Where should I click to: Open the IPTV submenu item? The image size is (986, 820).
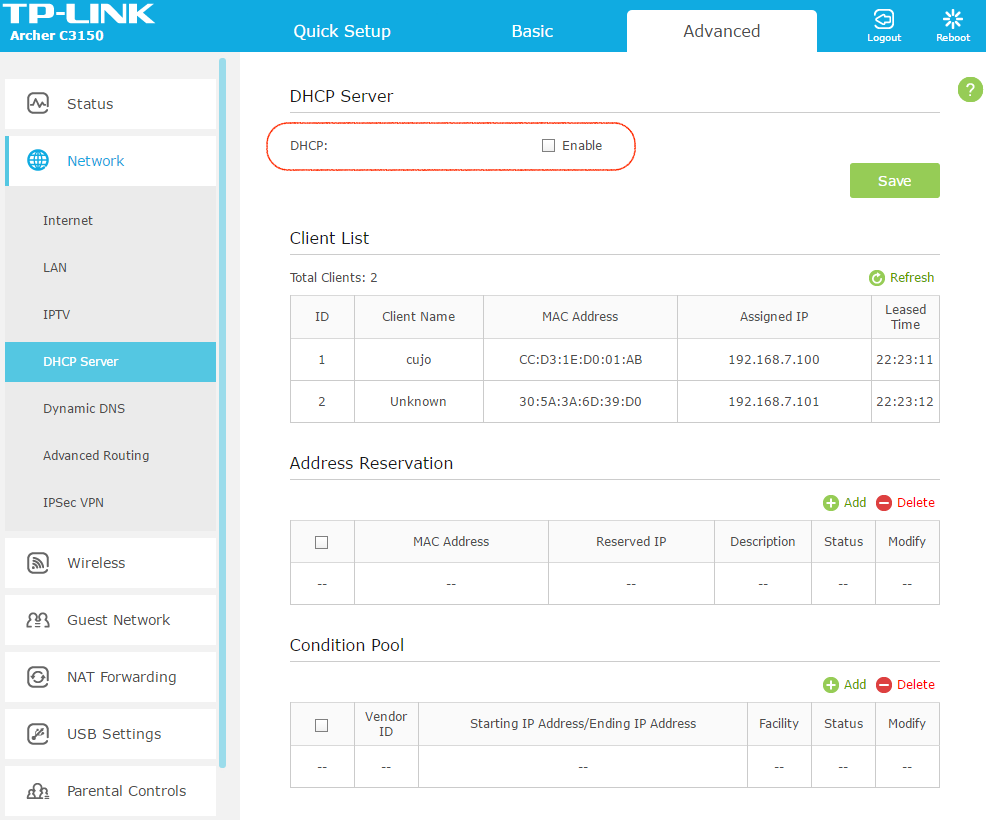pos(57,314)
